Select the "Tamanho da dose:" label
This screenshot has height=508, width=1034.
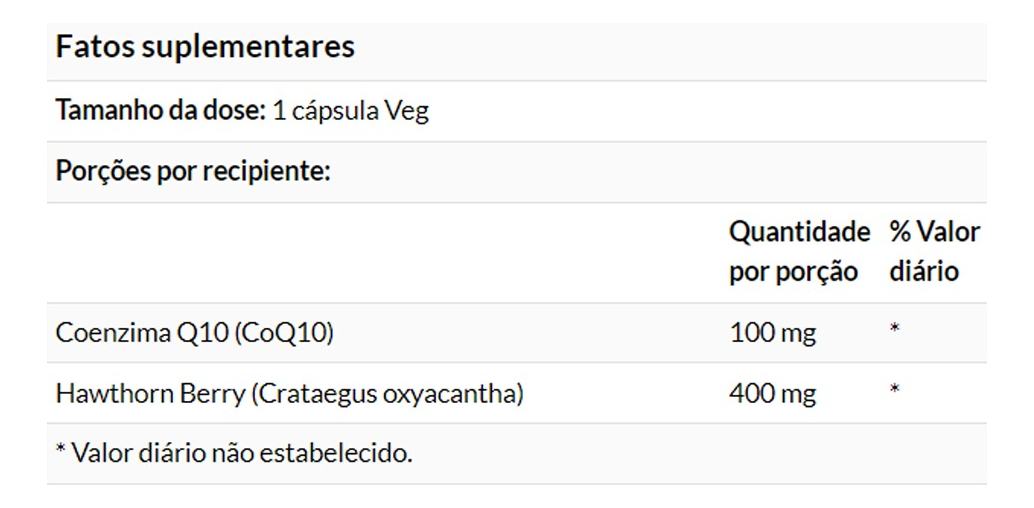160,110
